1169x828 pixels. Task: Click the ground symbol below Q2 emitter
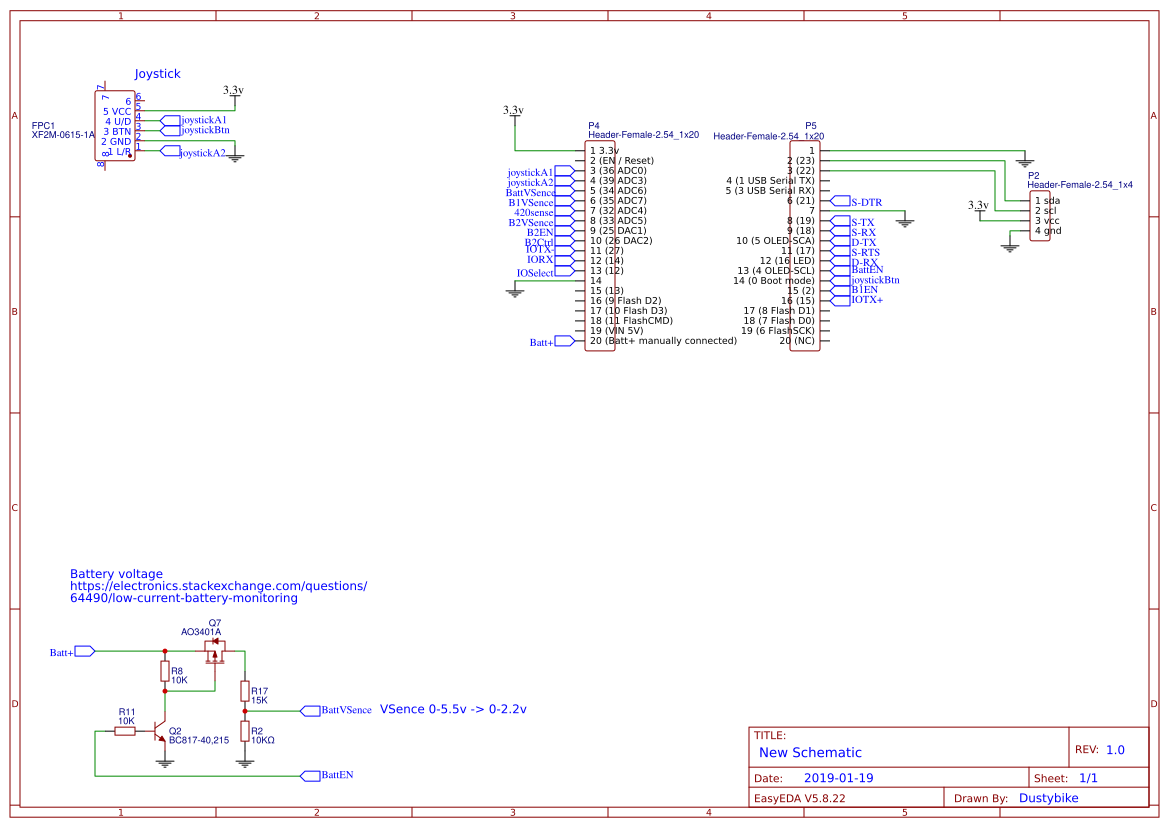pyautogui.click(x=165, y=763)
